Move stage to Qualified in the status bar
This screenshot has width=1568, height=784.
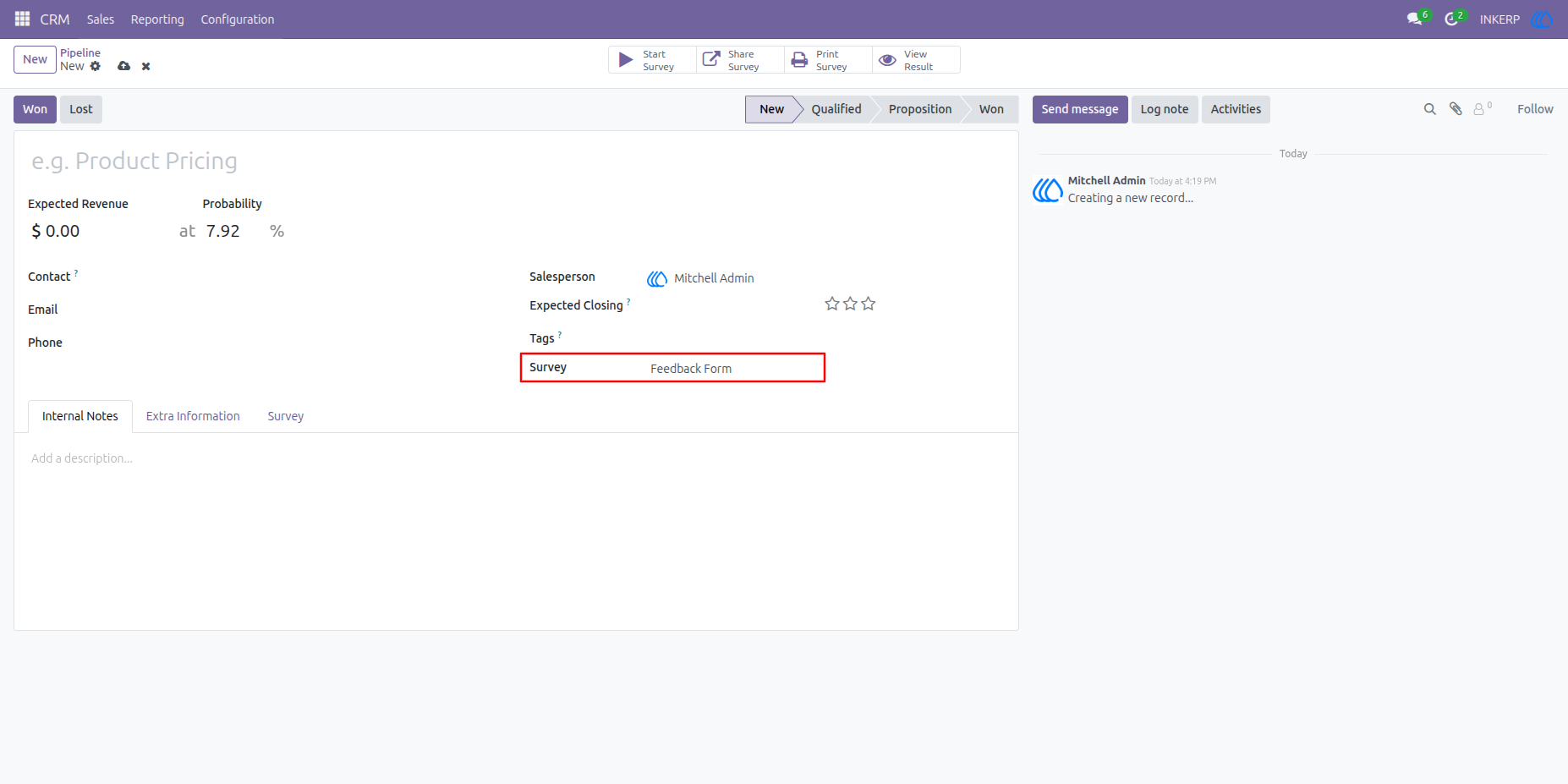pyautogui.click(x=836, y=109)
